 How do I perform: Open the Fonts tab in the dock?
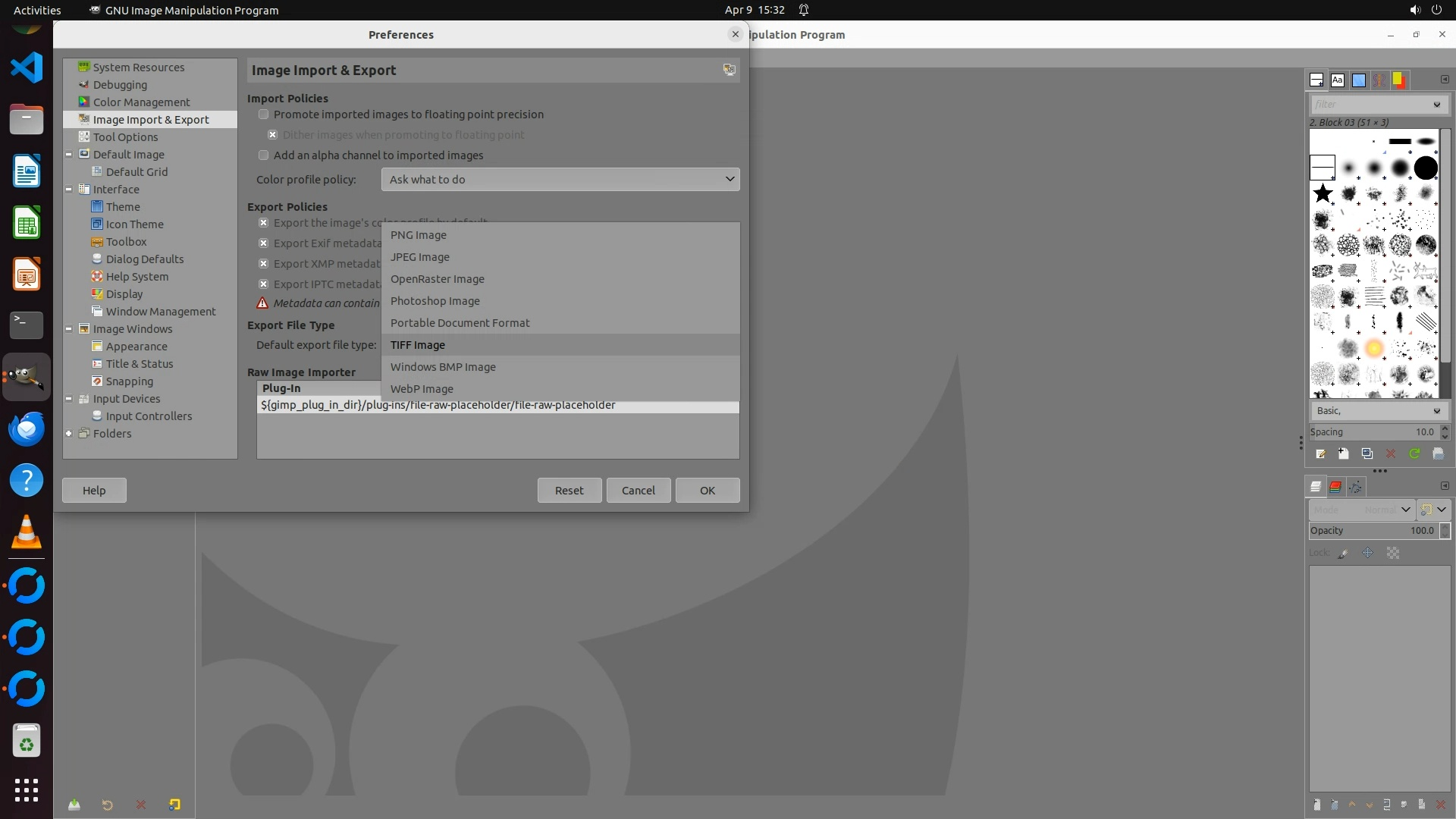point(1338,80)
